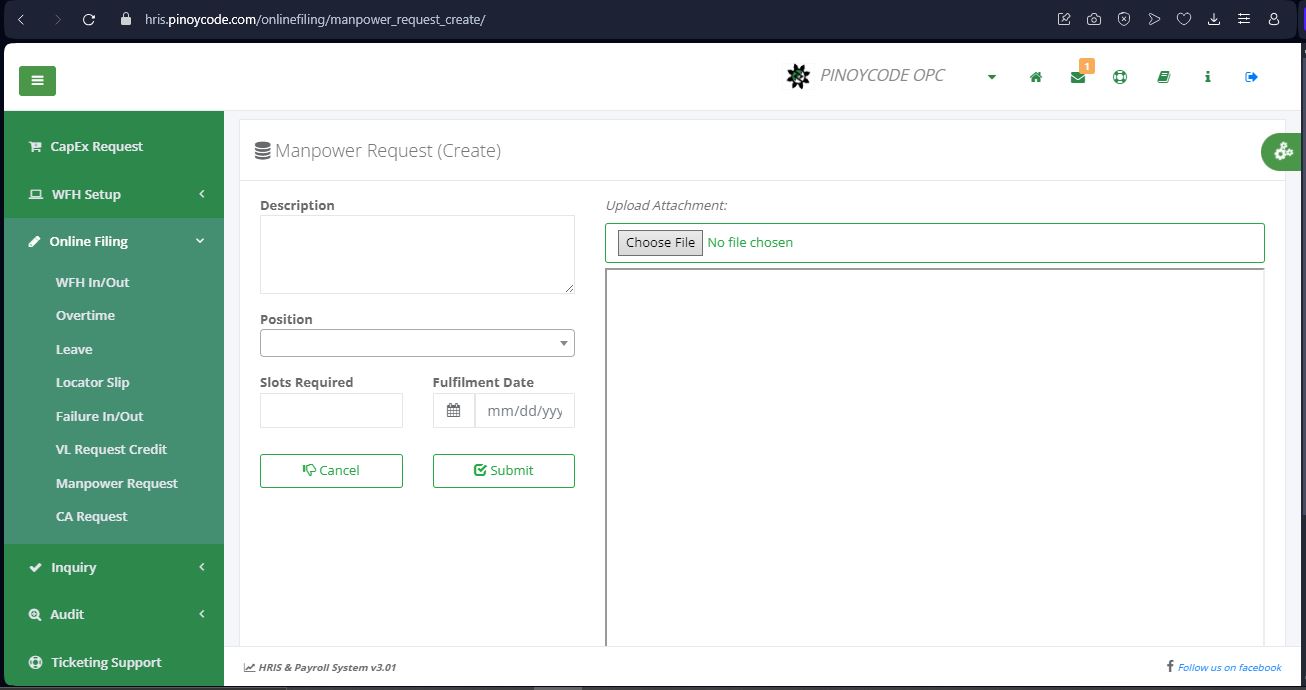This screenshot has height=690, width=1306.
Task: Collapse the Online Filing sidebar menu
Action: click(x=114, y=241)
